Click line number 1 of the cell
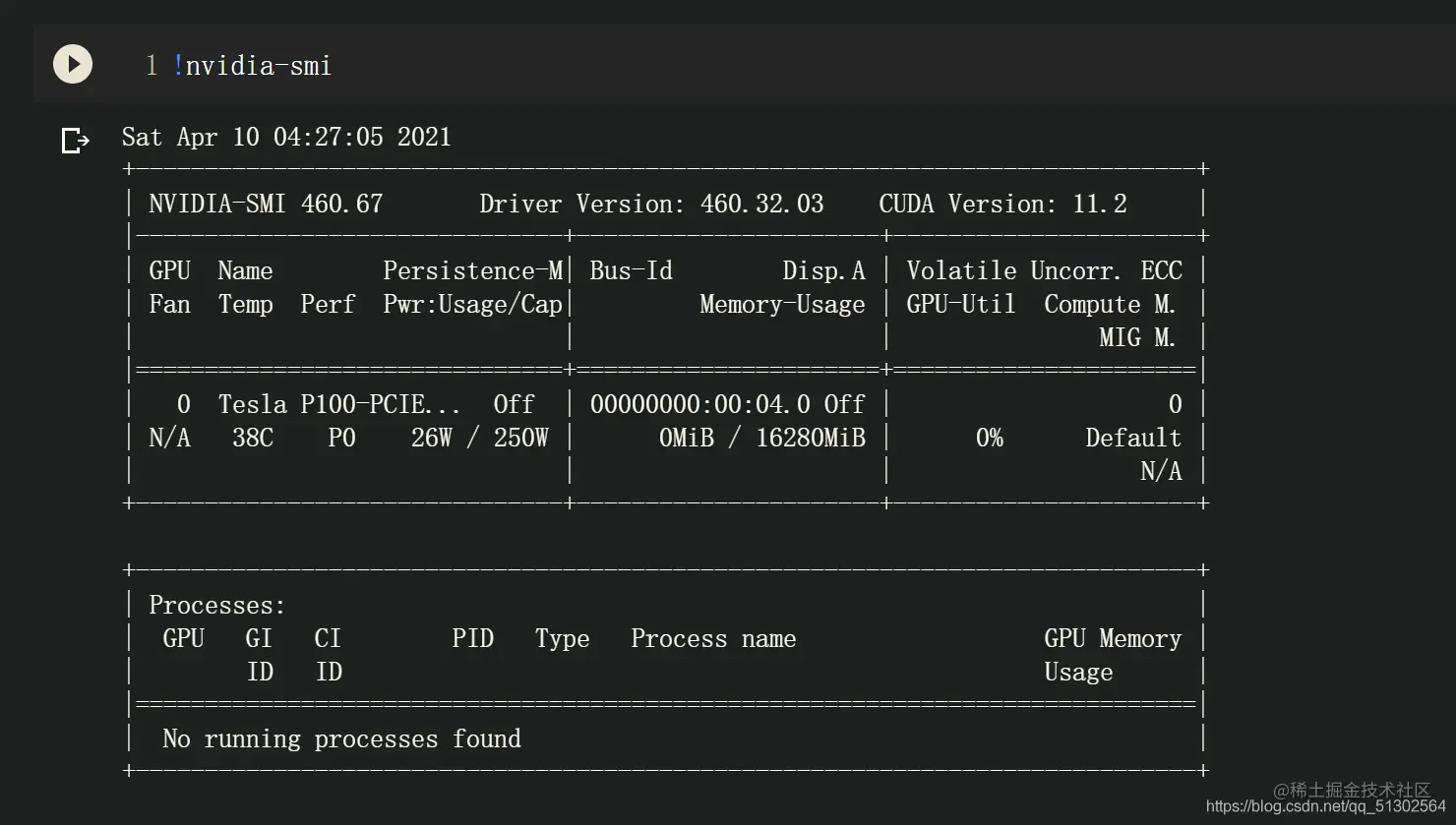Image resolution: width=1456 pixels, height=825 pixels. (152, 66)
